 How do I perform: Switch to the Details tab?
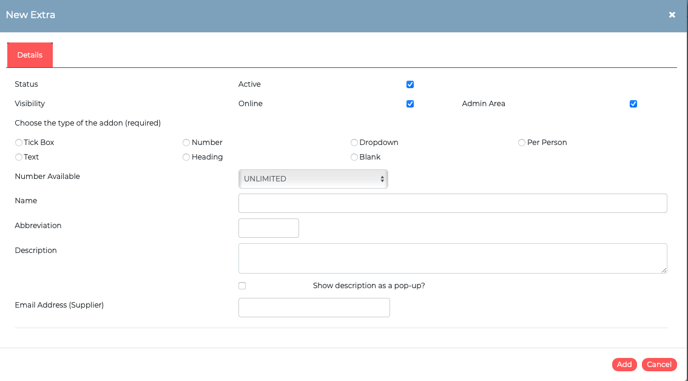30,55
